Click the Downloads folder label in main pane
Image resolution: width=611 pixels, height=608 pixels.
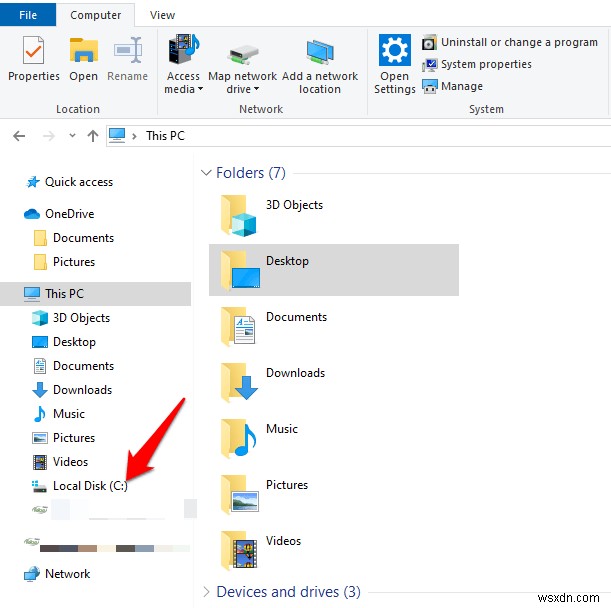[295, 373]
